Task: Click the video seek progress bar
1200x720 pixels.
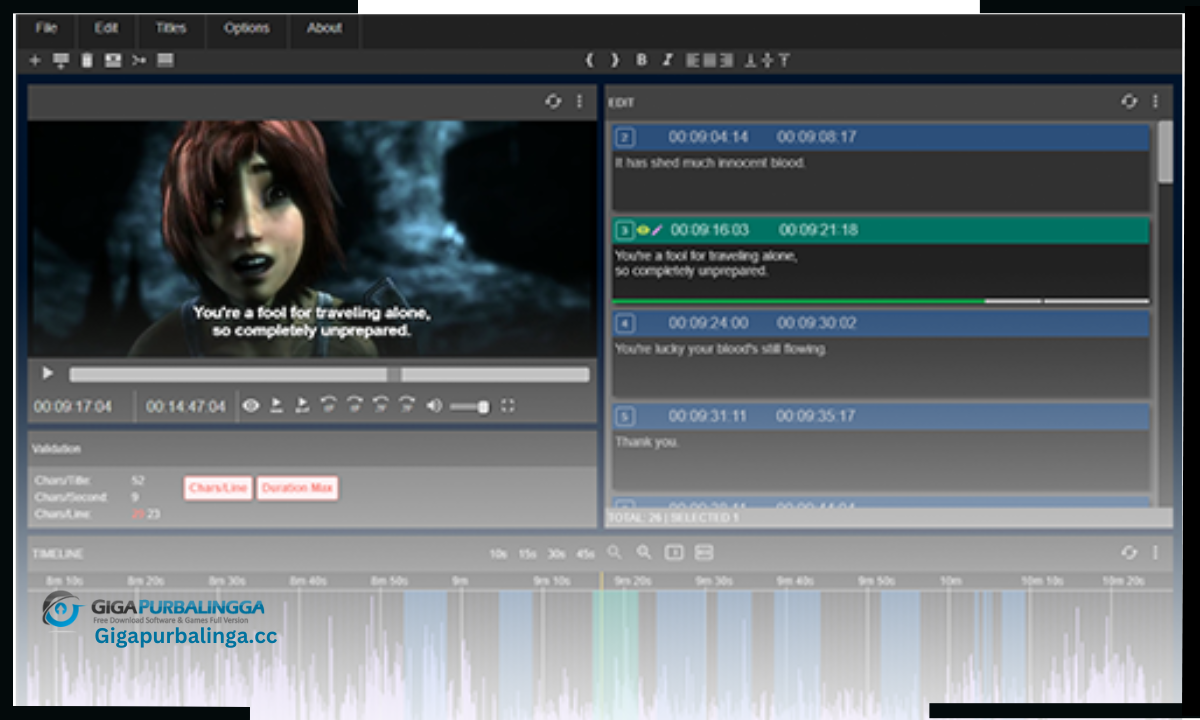Action: pos(329,375)
